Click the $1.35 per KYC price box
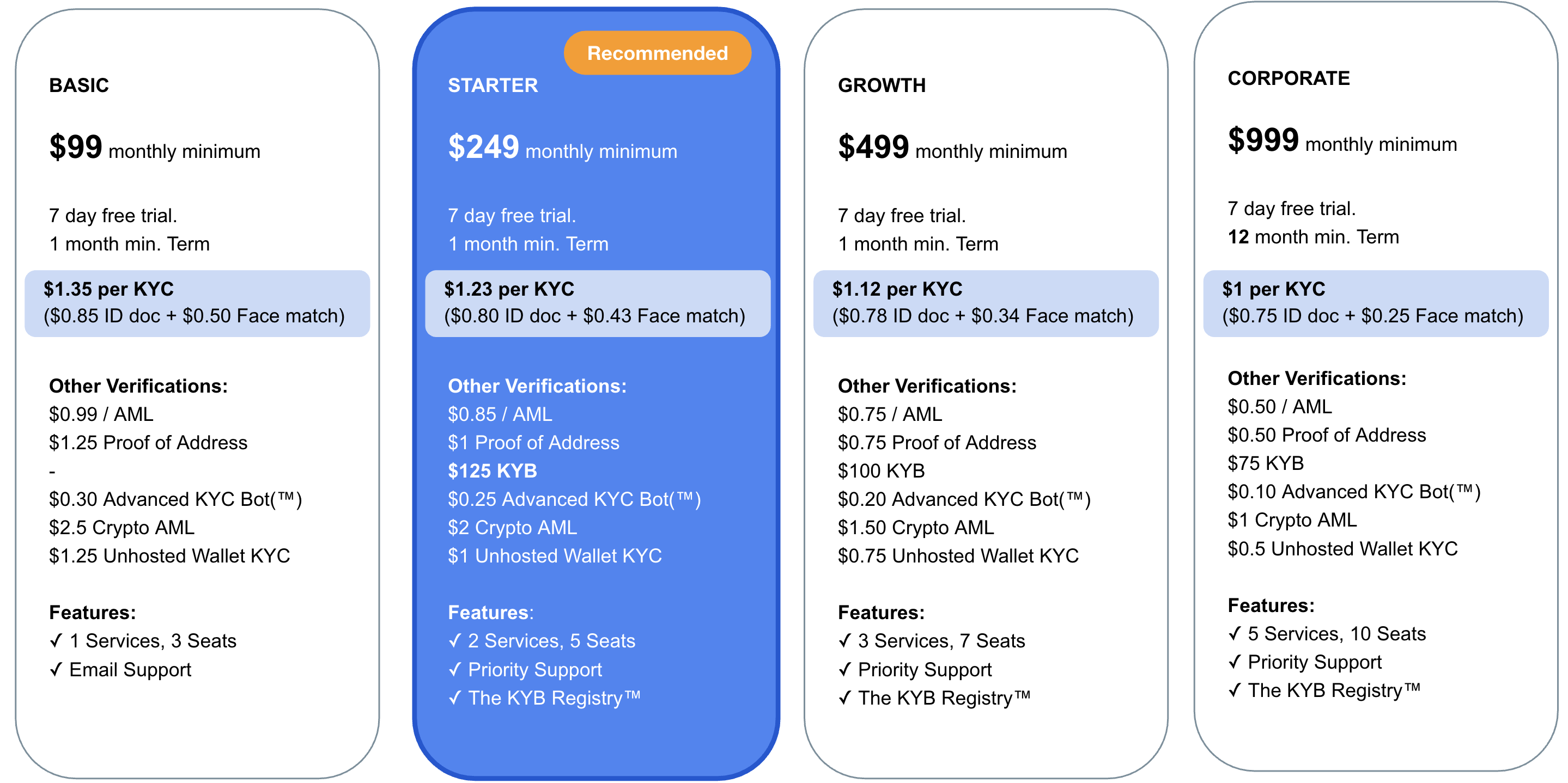The height and width of the screenshot is (783, 1568). (197, 303)
